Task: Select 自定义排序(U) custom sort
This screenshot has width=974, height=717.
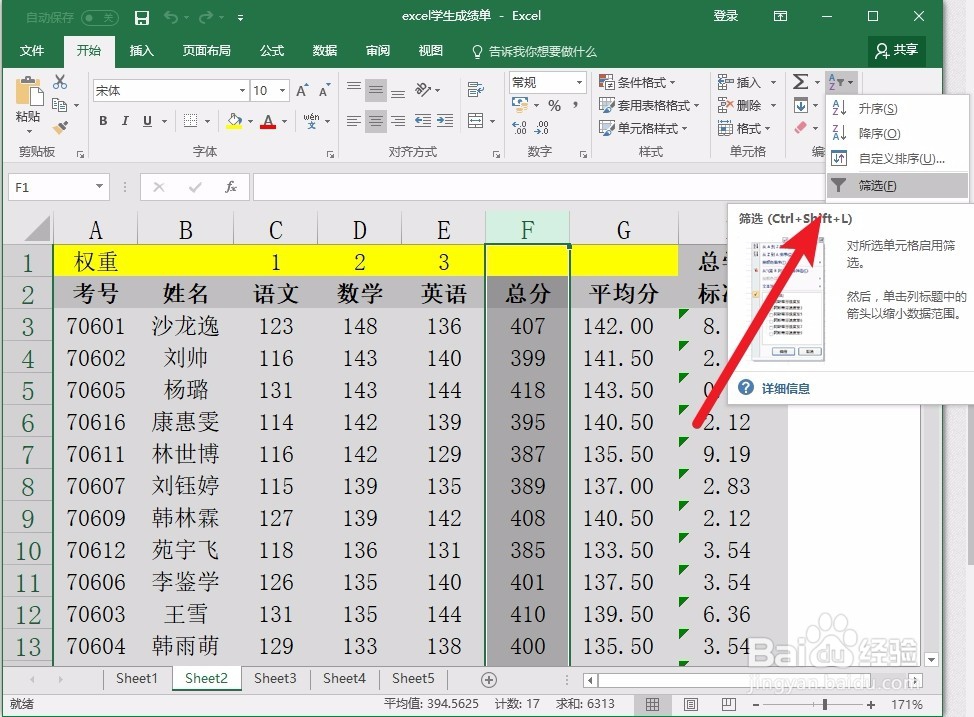Action: coord(896,158)
